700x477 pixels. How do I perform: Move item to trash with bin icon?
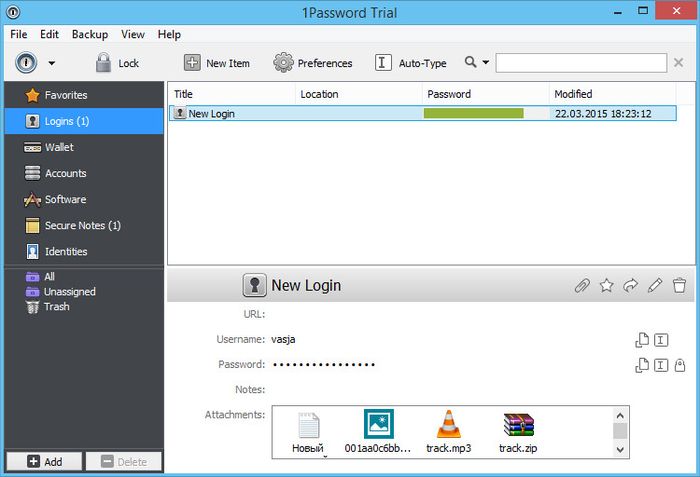click(x=680, y=286)
